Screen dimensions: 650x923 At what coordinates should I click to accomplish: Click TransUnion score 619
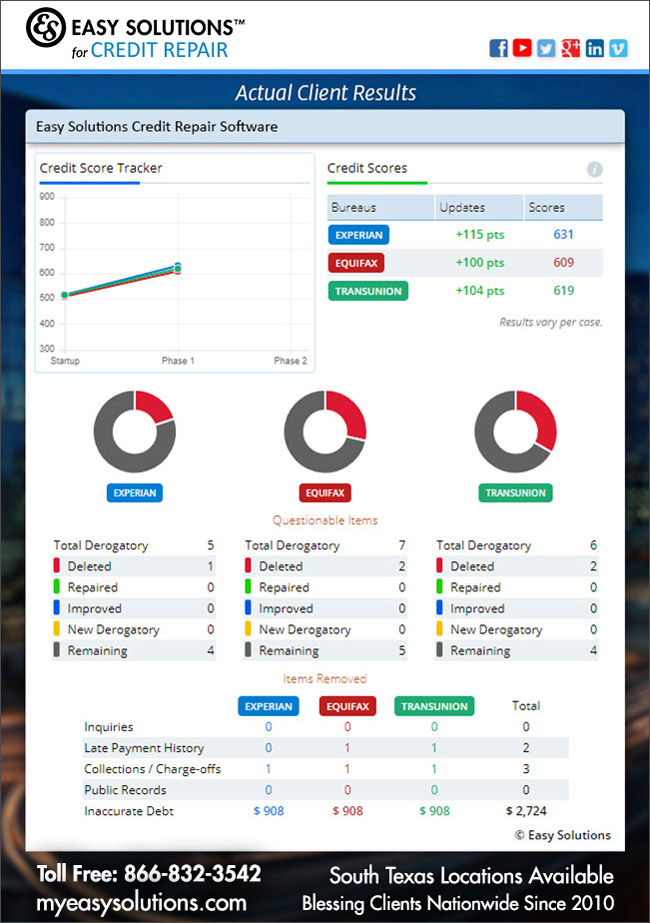[x=563, y=291]
